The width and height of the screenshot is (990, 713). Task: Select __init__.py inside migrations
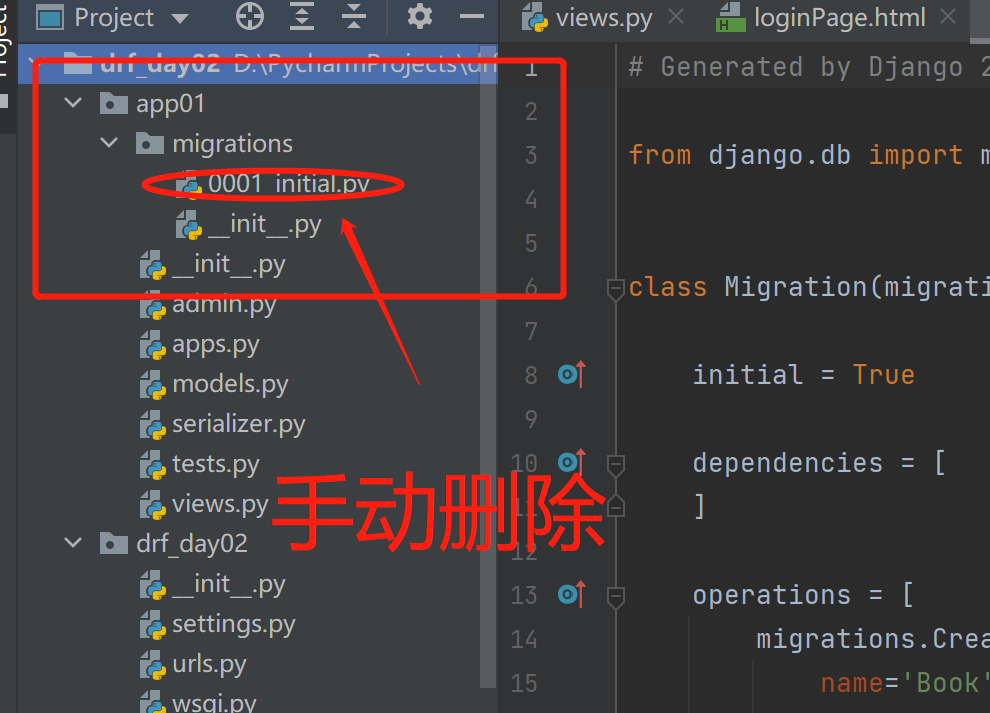[x=249, y=224]
